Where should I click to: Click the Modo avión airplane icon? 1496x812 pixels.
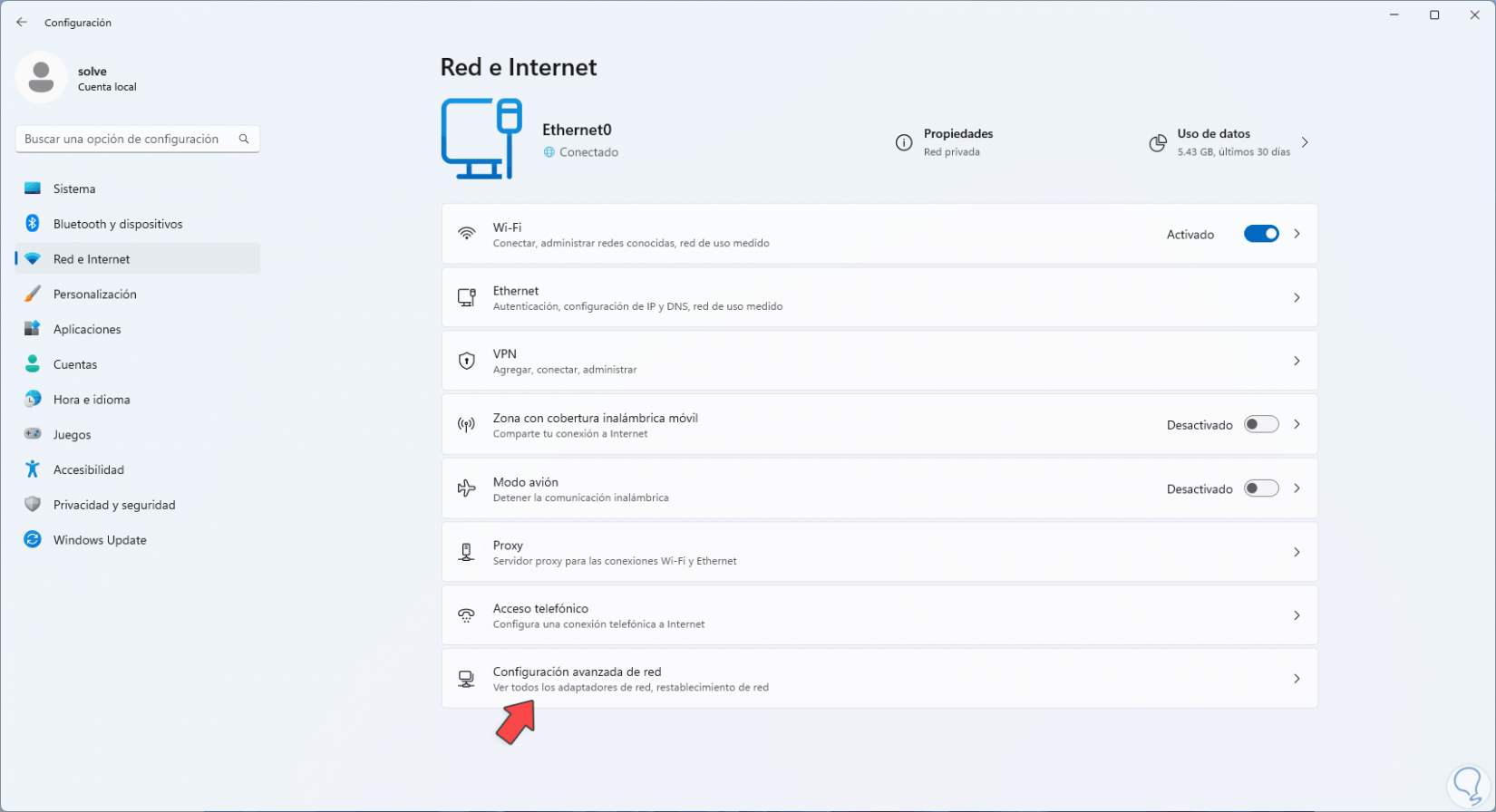click(467, 488)
